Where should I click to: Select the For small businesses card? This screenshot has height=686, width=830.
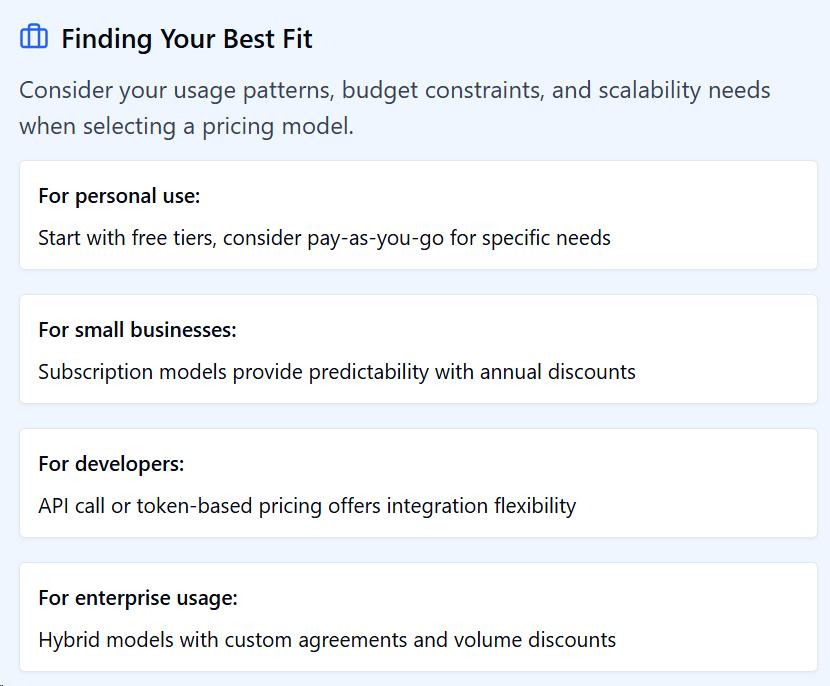(418, 349)
